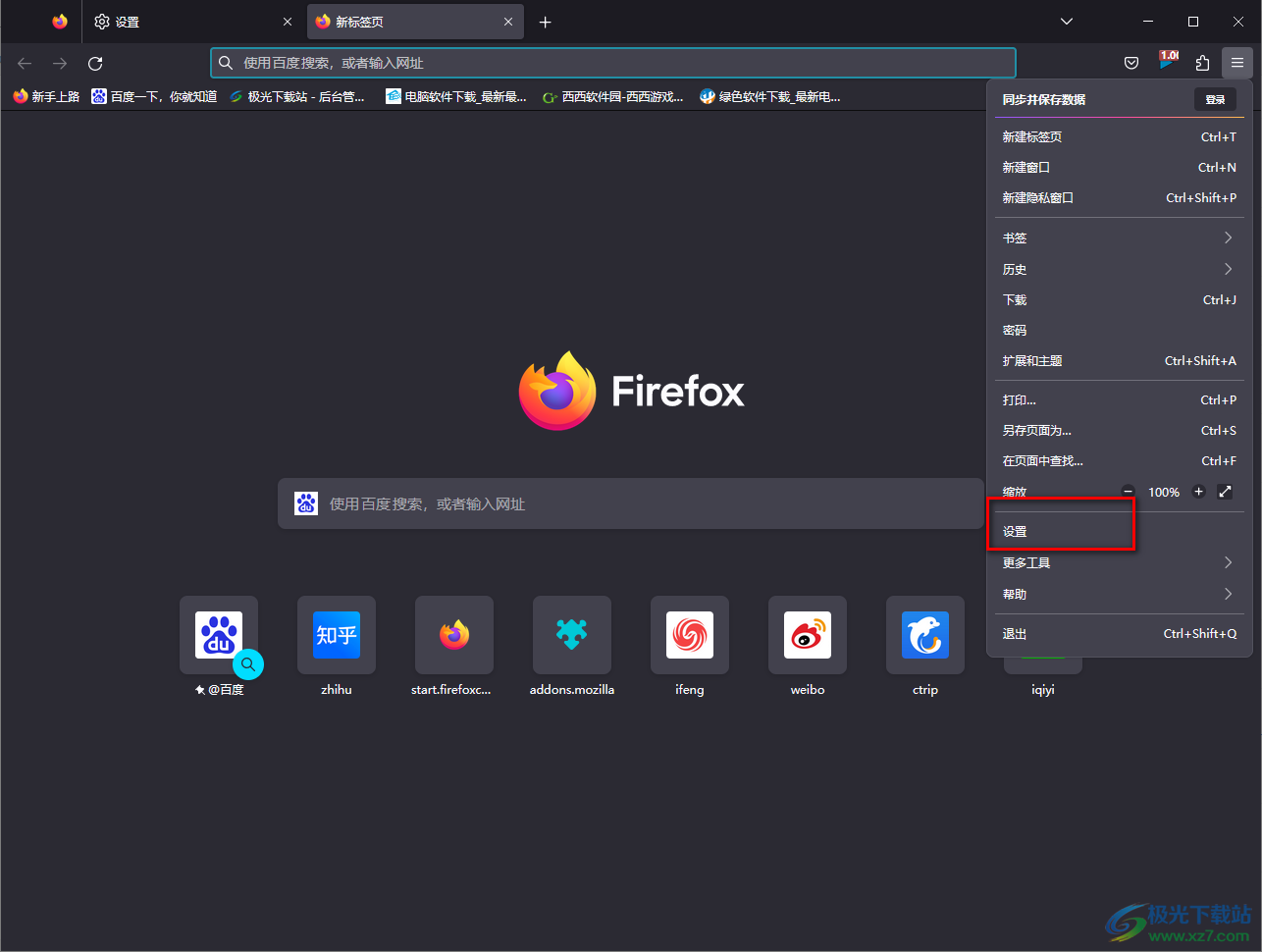Go forward with the forward arrow
The image size is (1262, 952).
tap(60, 63)
